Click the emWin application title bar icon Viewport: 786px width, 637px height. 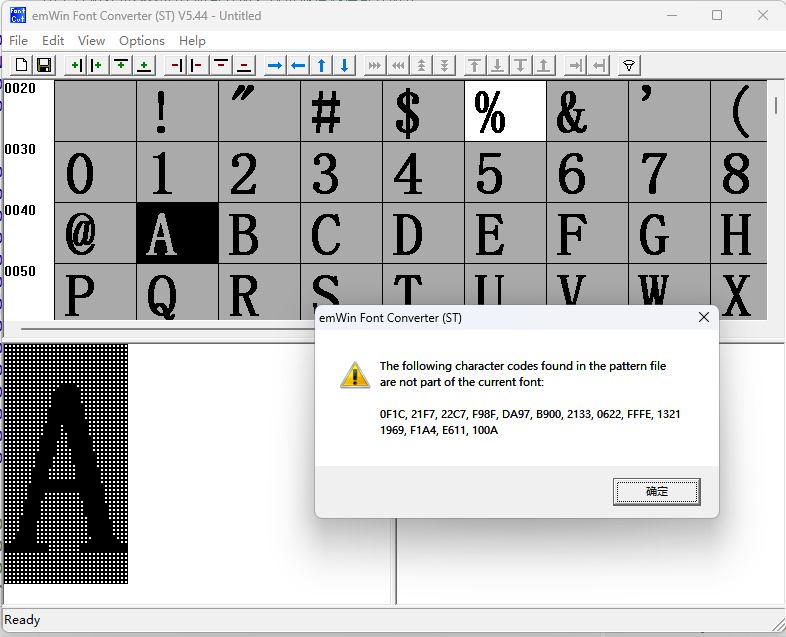(18, 15)
